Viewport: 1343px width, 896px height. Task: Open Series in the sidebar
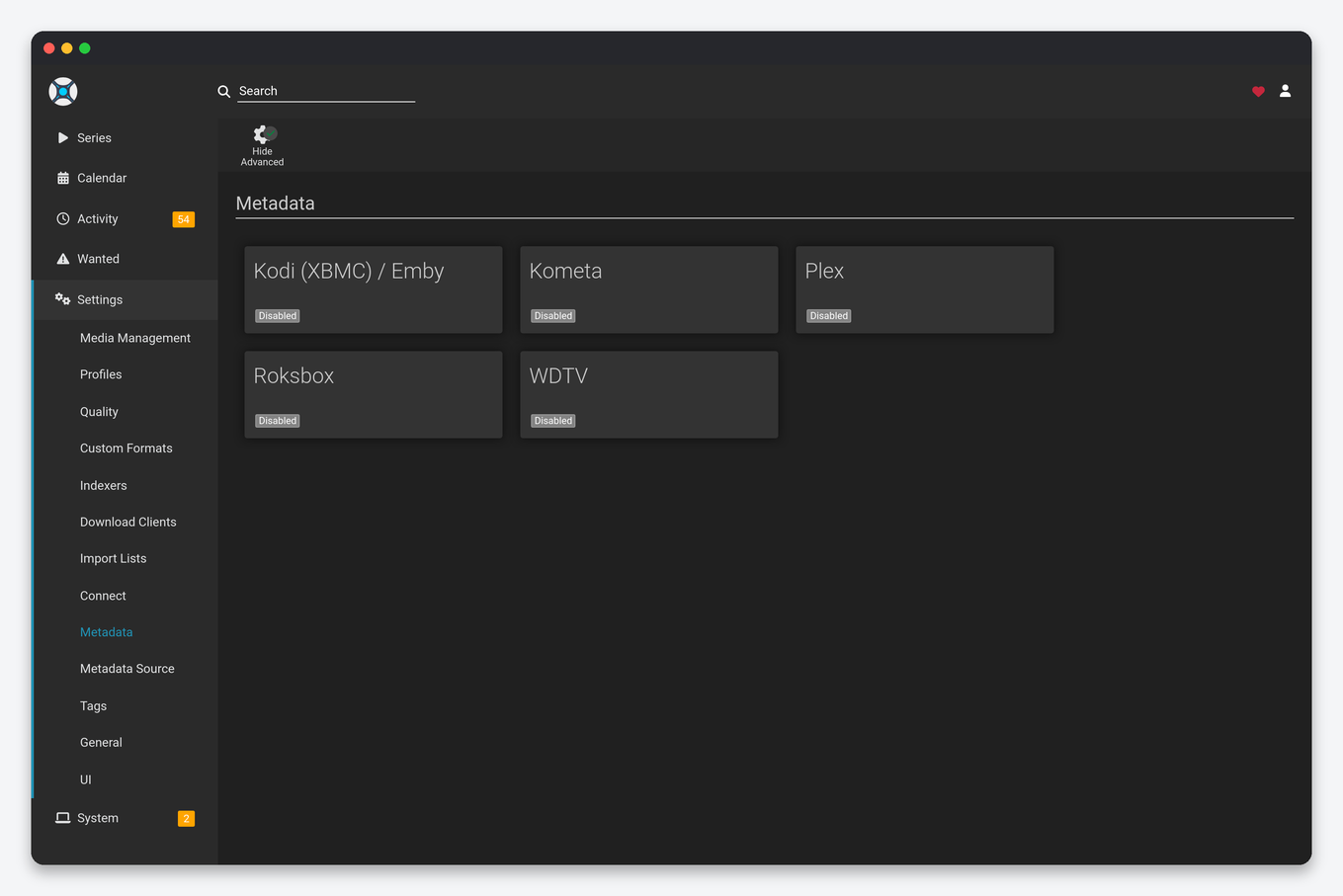(125, 138)
